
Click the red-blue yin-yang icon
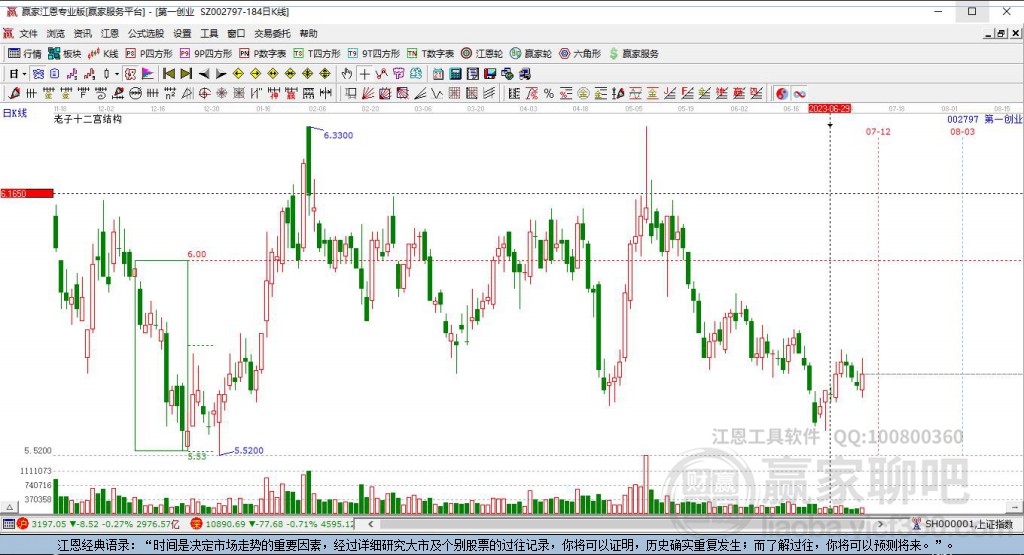pos(782,93)
